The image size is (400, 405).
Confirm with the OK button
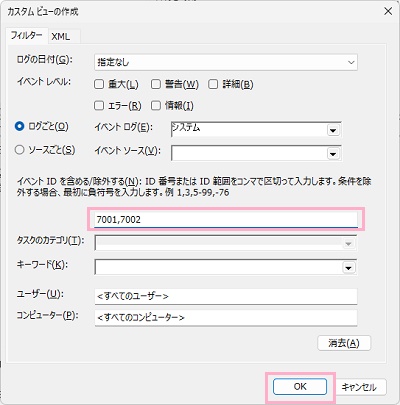tap(300, 387)
